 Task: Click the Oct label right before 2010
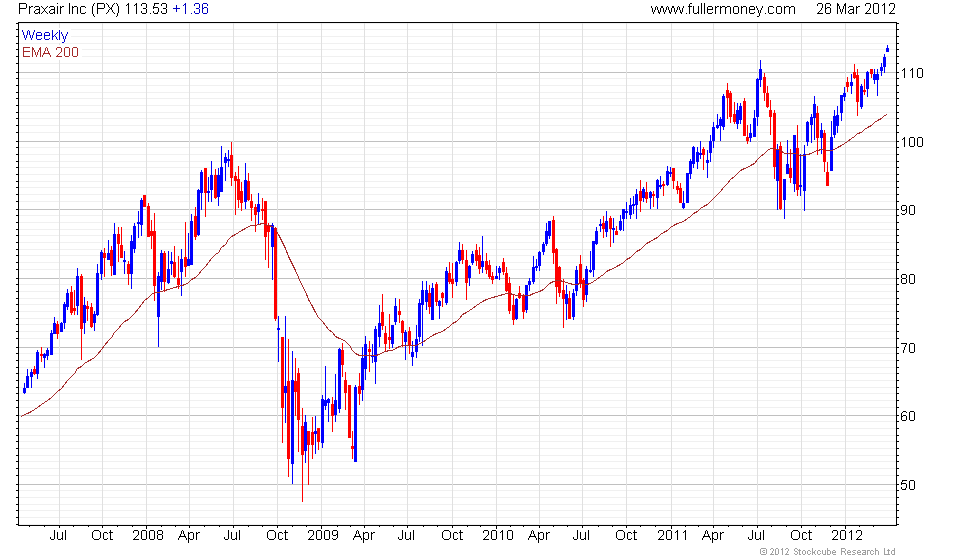(x=452, y=535)
